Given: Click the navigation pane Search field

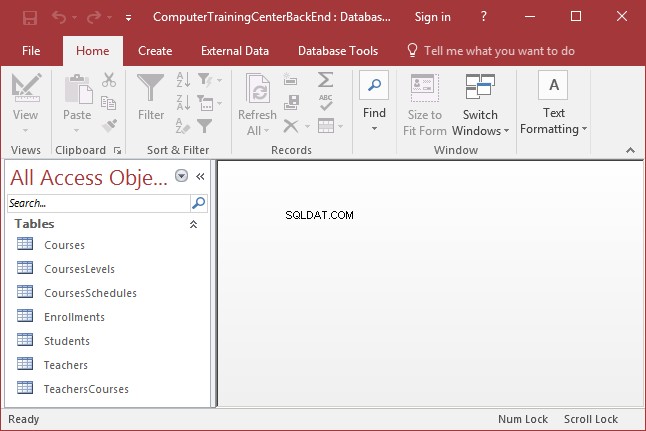Looking at the screenshot, I should 99,203.
